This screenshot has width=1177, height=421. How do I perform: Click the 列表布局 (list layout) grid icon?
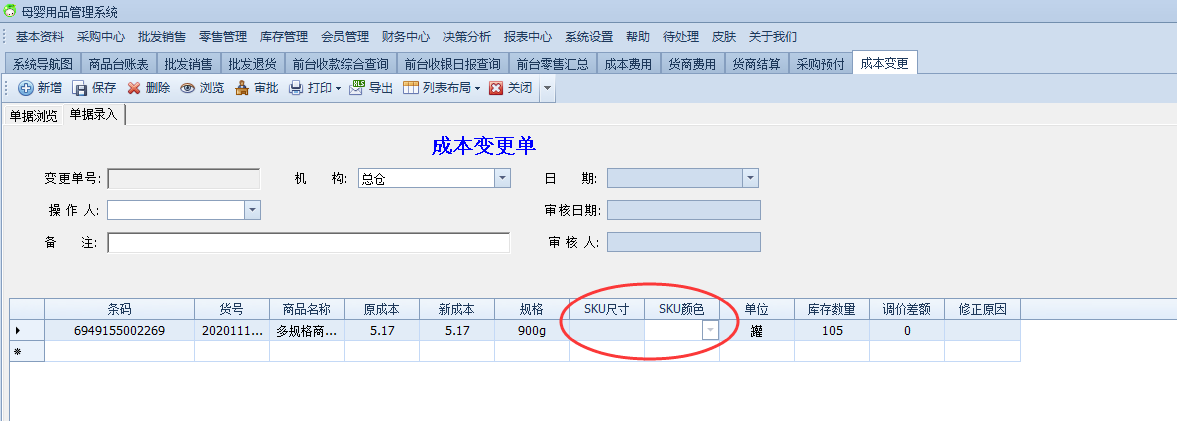coord(411,88)
